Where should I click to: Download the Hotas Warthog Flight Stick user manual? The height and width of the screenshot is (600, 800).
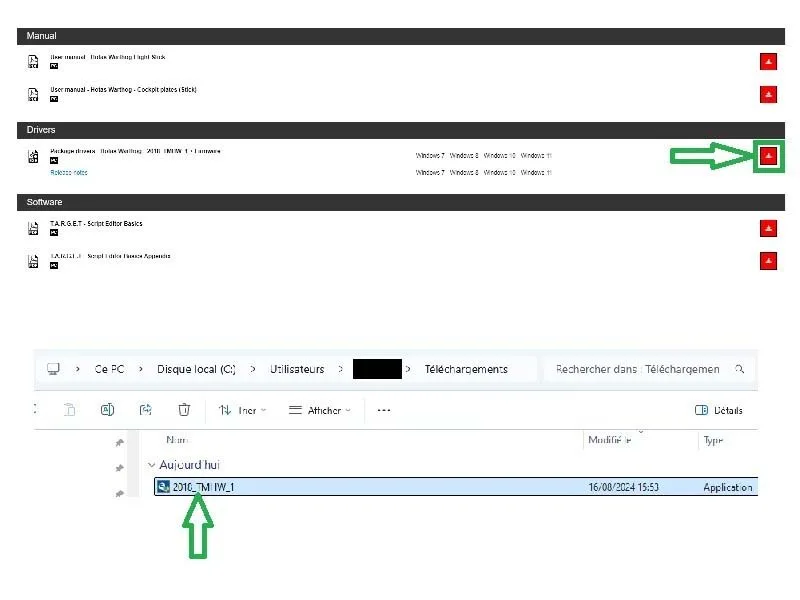pos(768,62)
